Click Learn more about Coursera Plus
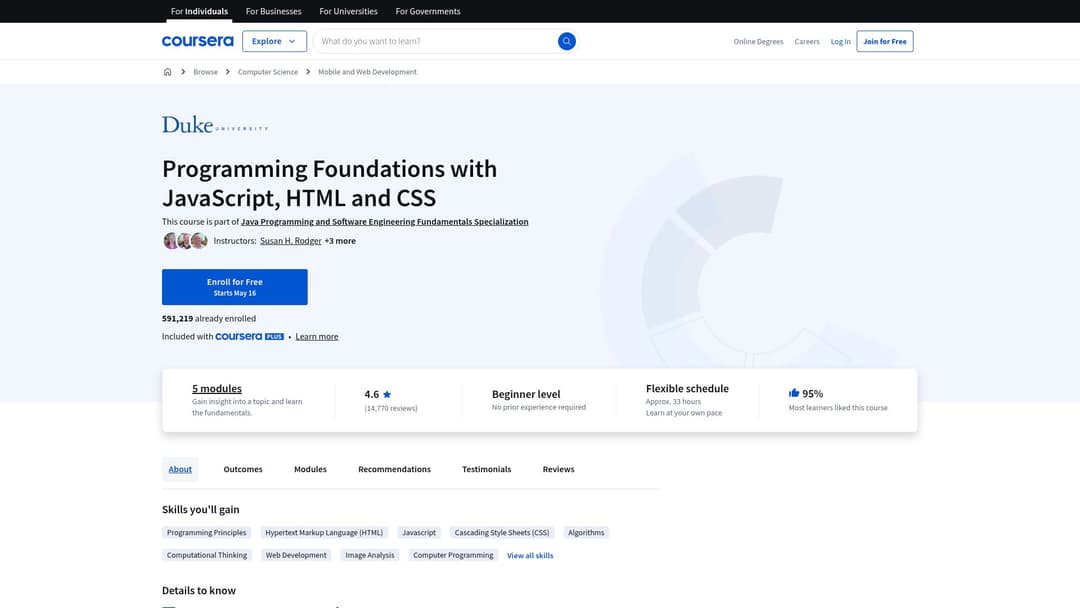The width and height of the screenshot is (1080, 608). point(317,337)
